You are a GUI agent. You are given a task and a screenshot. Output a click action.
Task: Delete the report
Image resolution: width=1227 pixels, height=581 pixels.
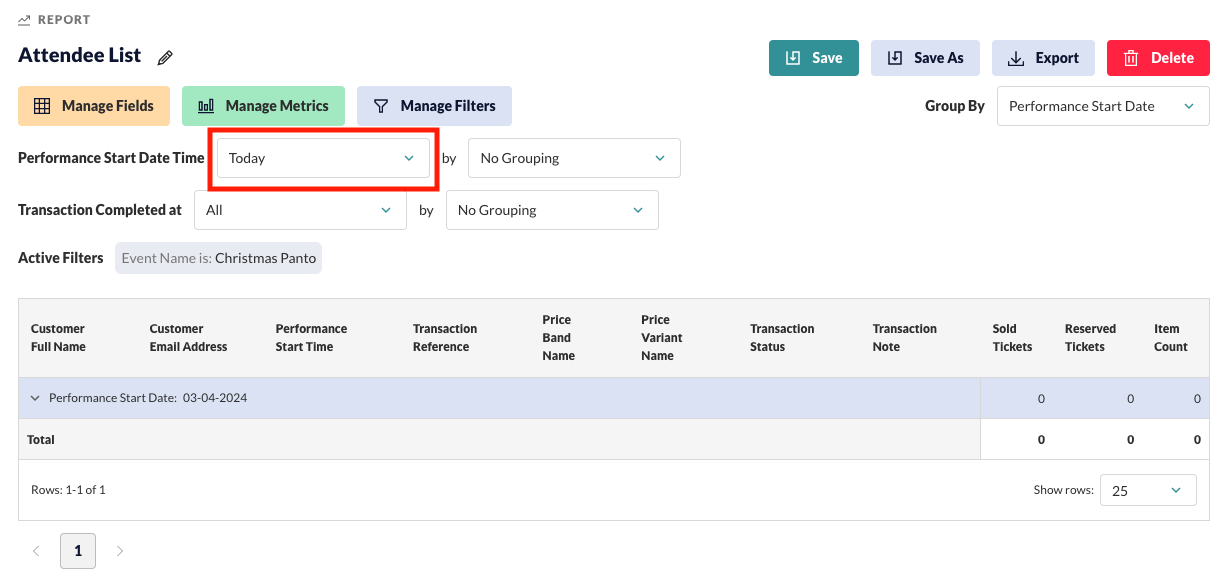[1158, 58]
